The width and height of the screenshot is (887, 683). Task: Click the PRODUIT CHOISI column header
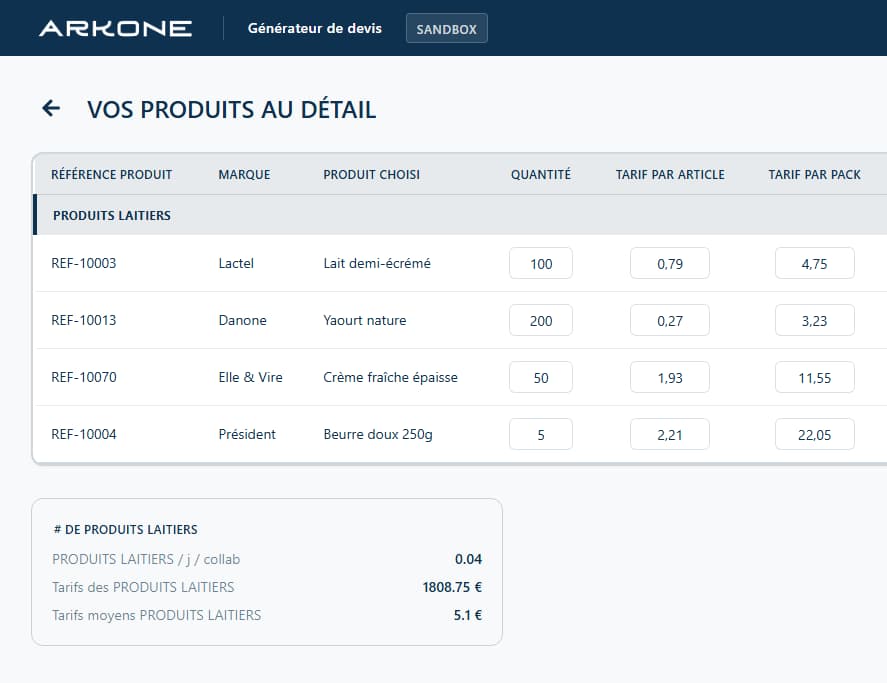[x=372, y=174]
